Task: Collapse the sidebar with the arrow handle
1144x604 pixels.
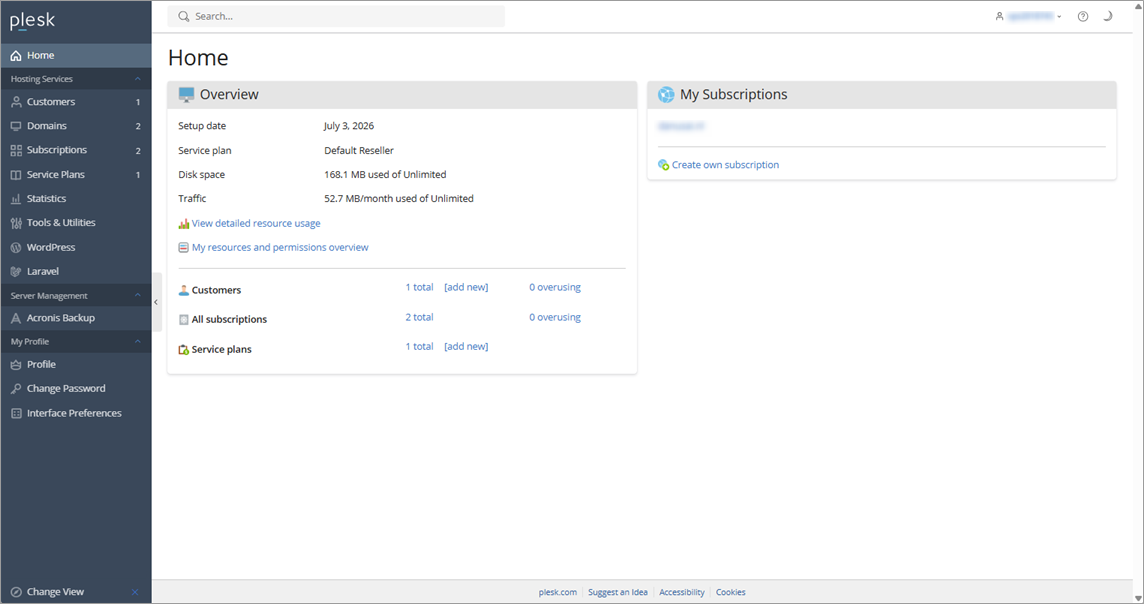Action: tap(156, 302)
